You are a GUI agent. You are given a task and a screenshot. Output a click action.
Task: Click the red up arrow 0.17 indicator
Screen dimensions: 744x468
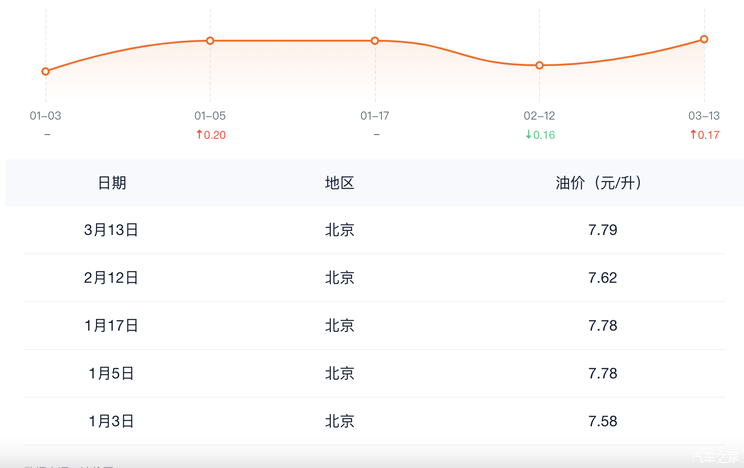point(704,135)
